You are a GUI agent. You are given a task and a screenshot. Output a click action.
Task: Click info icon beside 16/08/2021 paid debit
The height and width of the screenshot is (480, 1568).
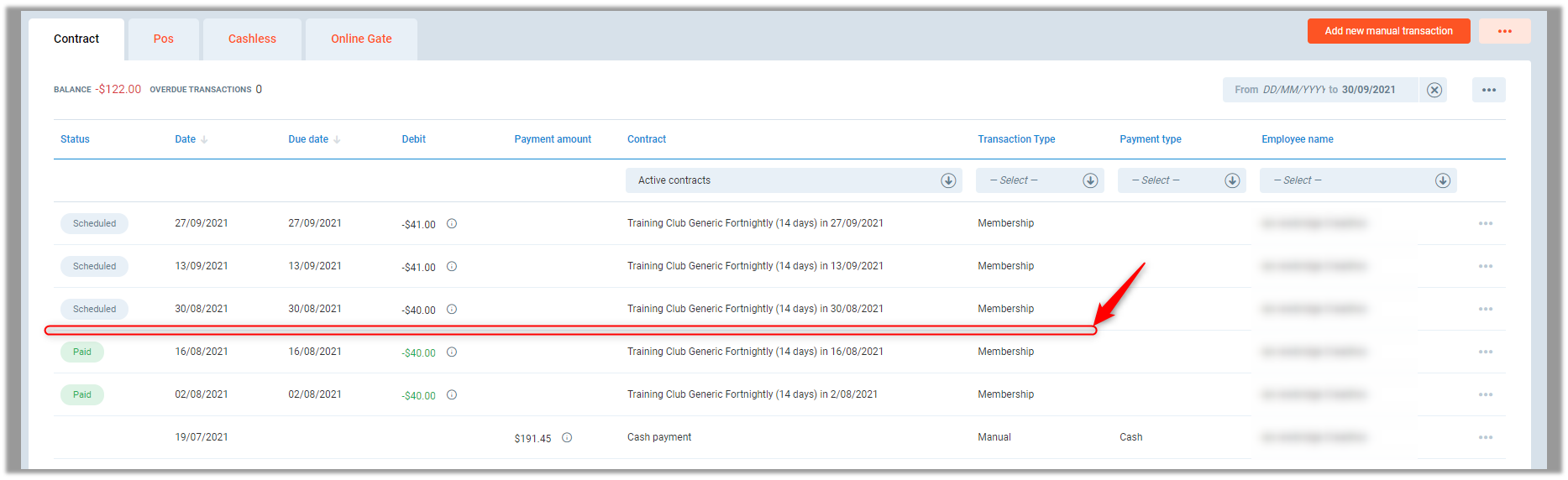point(452,352)
